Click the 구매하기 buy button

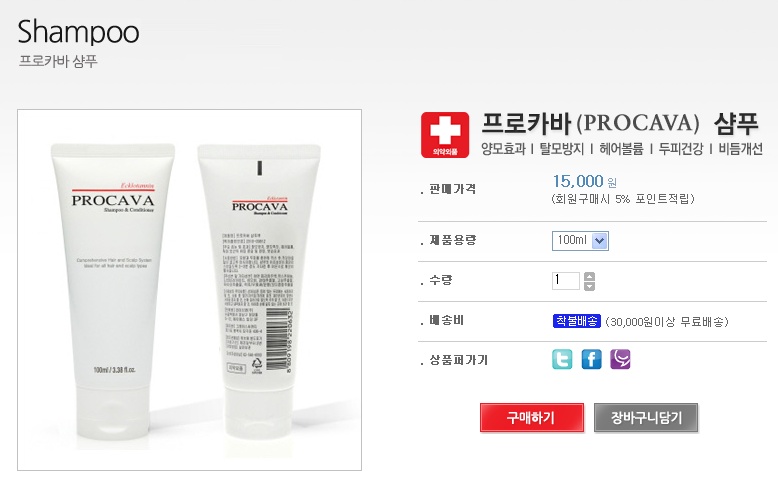(531, 418)
